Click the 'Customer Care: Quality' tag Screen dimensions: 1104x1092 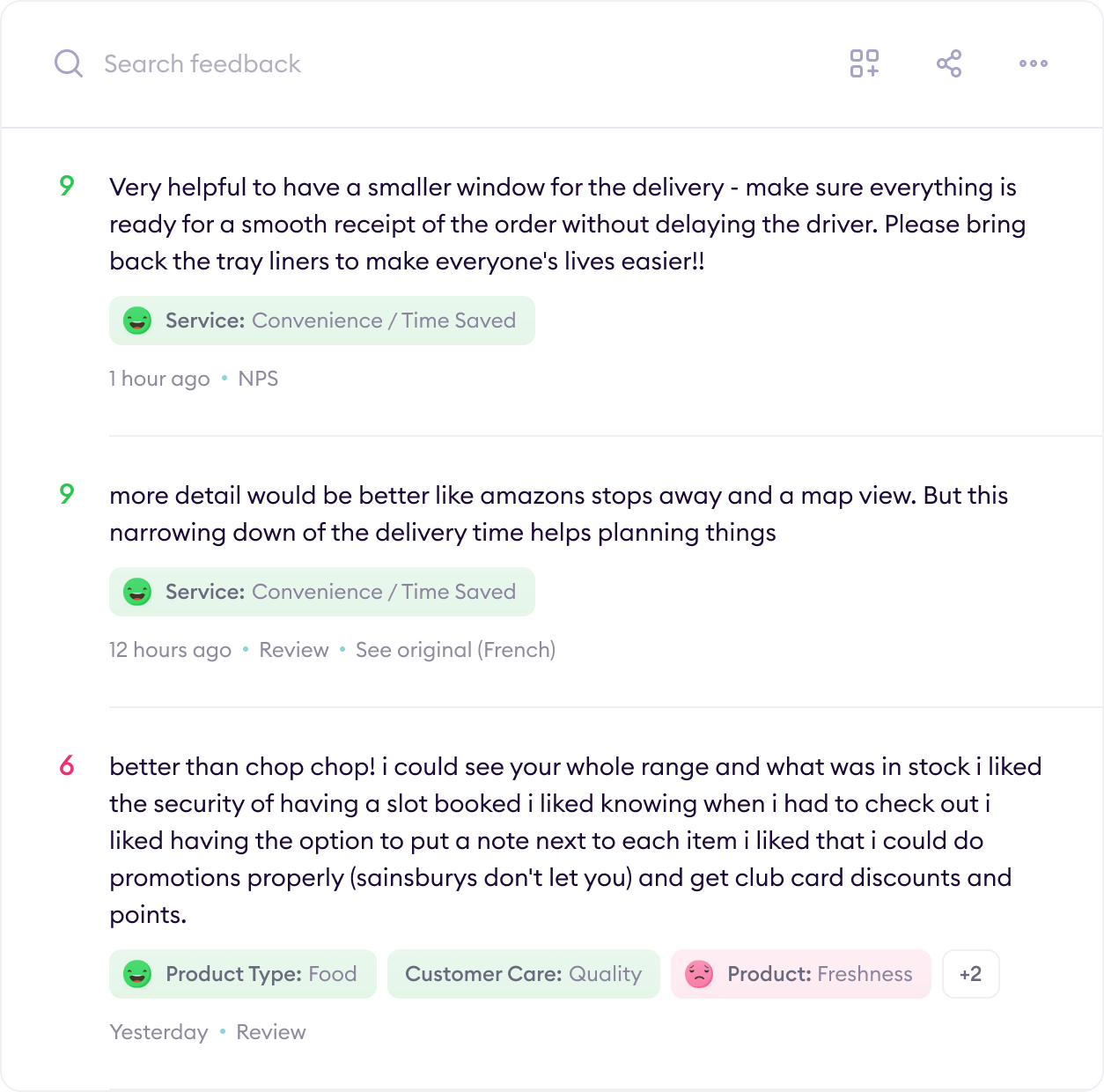click(523, 974)
